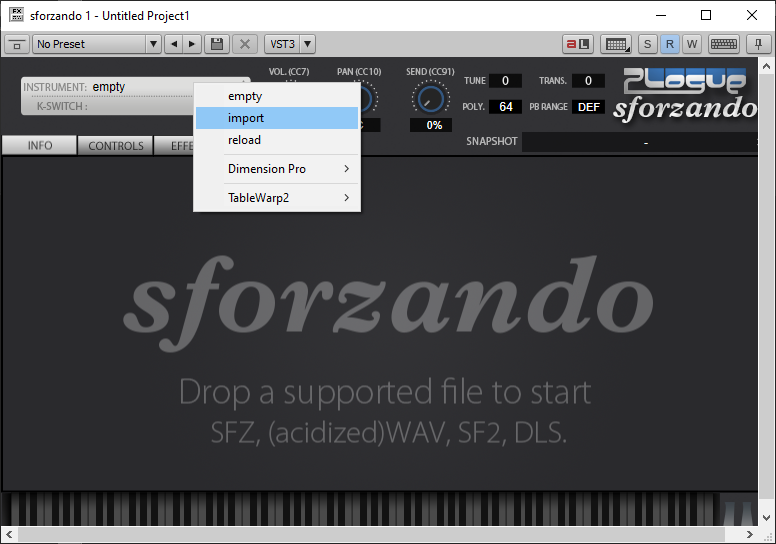Open the VST3 dropdown menu
The width and height of the screenshot is (776, 544).
click(290, 44)
